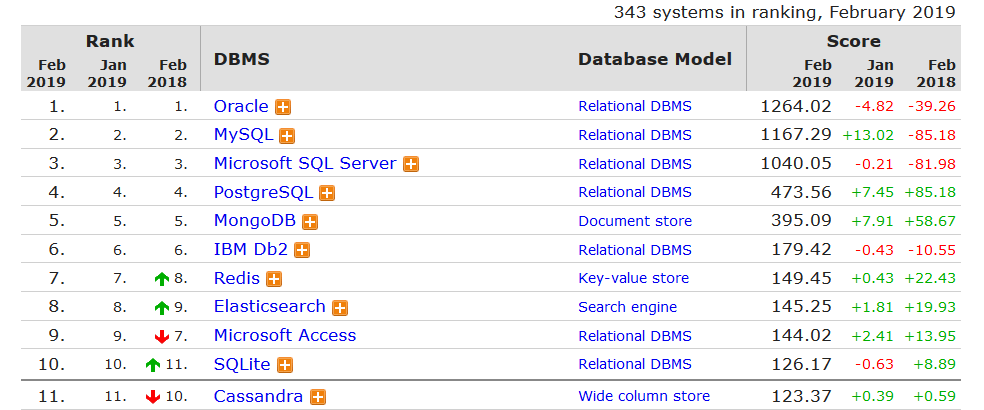Follow Relational DBMS link in SQLite row

pyautogui.click(x=635, y=365)
